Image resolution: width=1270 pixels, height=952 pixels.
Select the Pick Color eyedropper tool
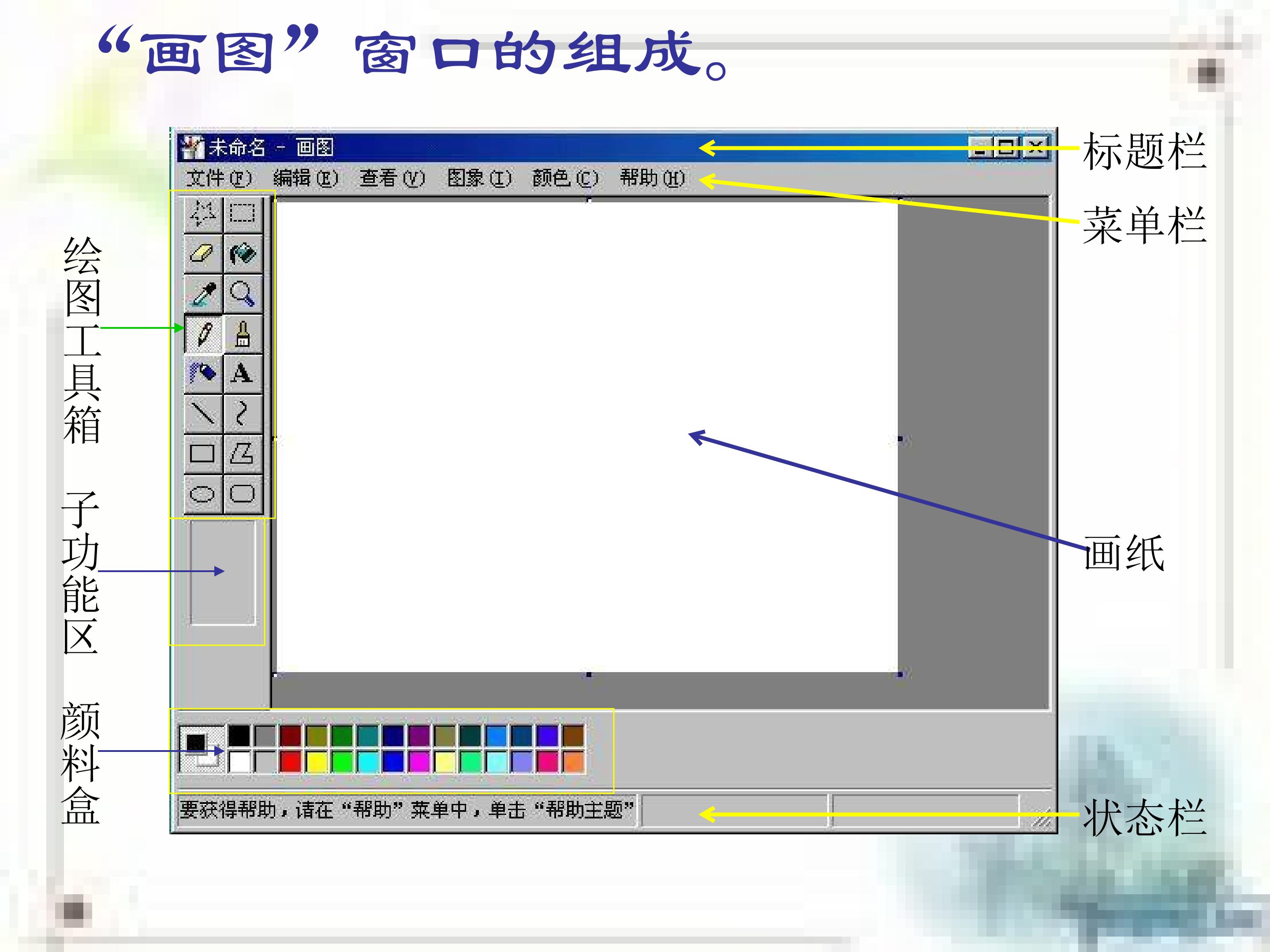(203, 293)
